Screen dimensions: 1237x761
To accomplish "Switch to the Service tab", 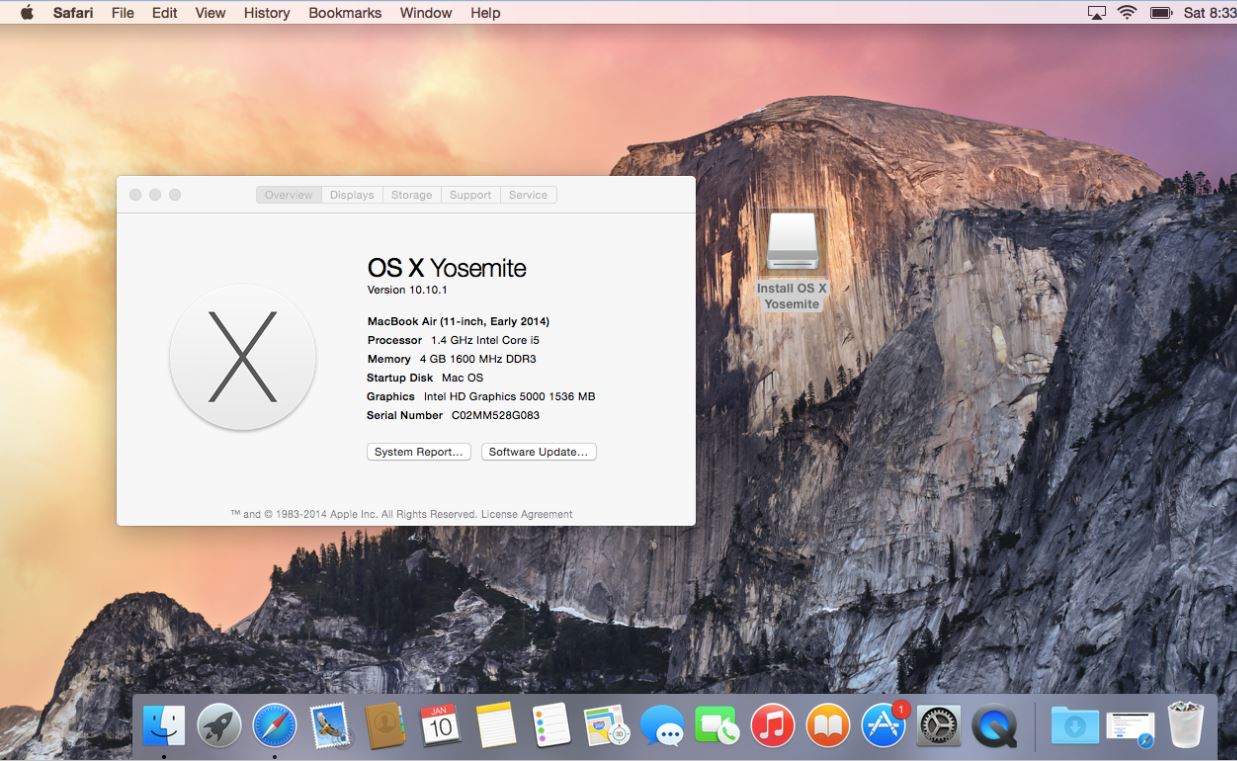I will click(528, 195).
